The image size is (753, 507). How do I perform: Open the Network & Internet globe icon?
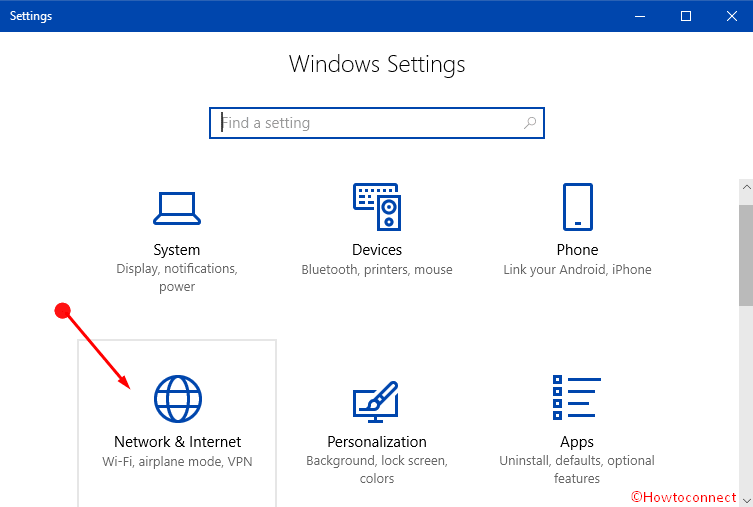tap(178, 399)
